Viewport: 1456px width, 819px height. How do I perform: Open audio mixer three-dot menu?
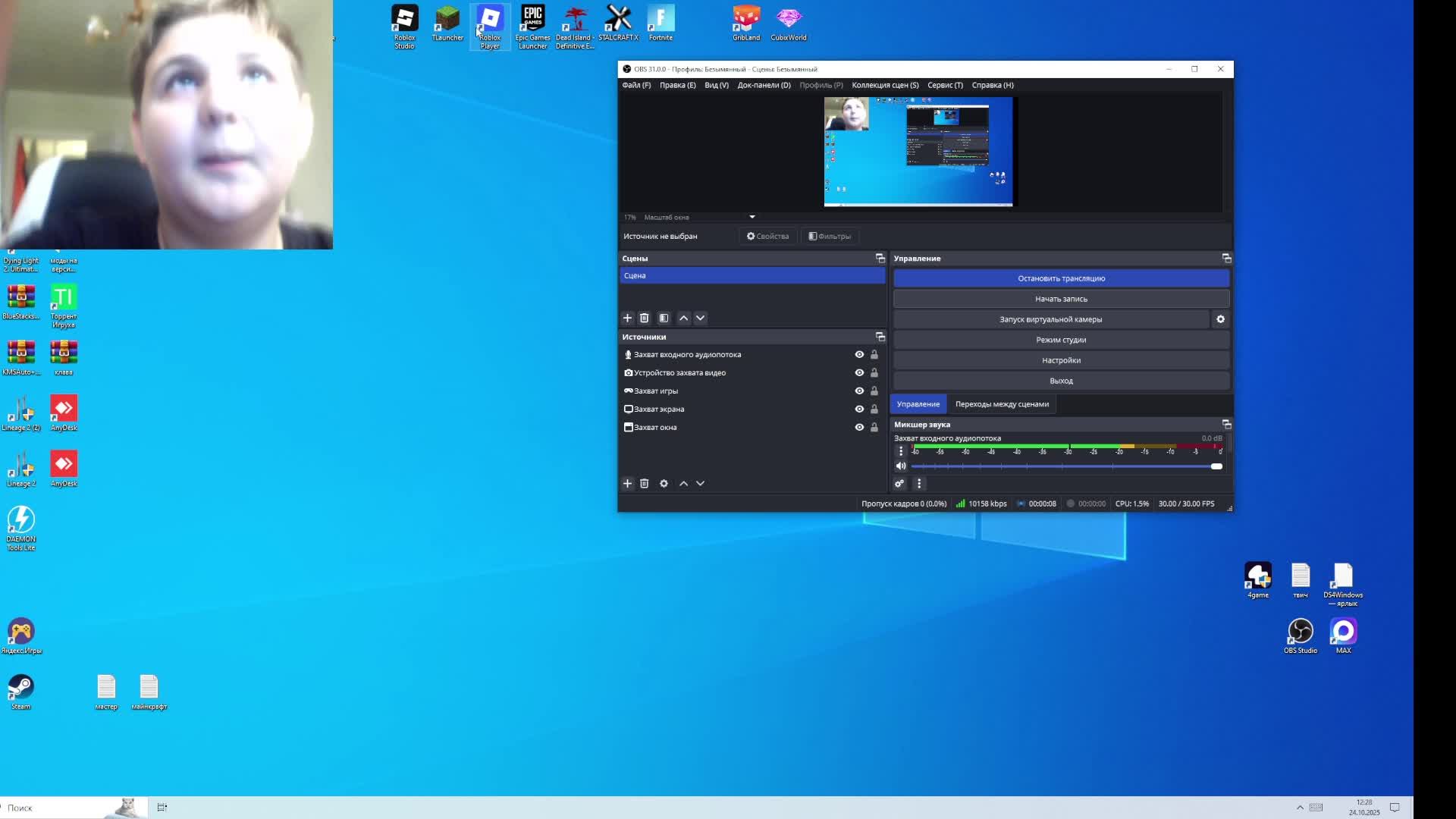coord(919,484)
